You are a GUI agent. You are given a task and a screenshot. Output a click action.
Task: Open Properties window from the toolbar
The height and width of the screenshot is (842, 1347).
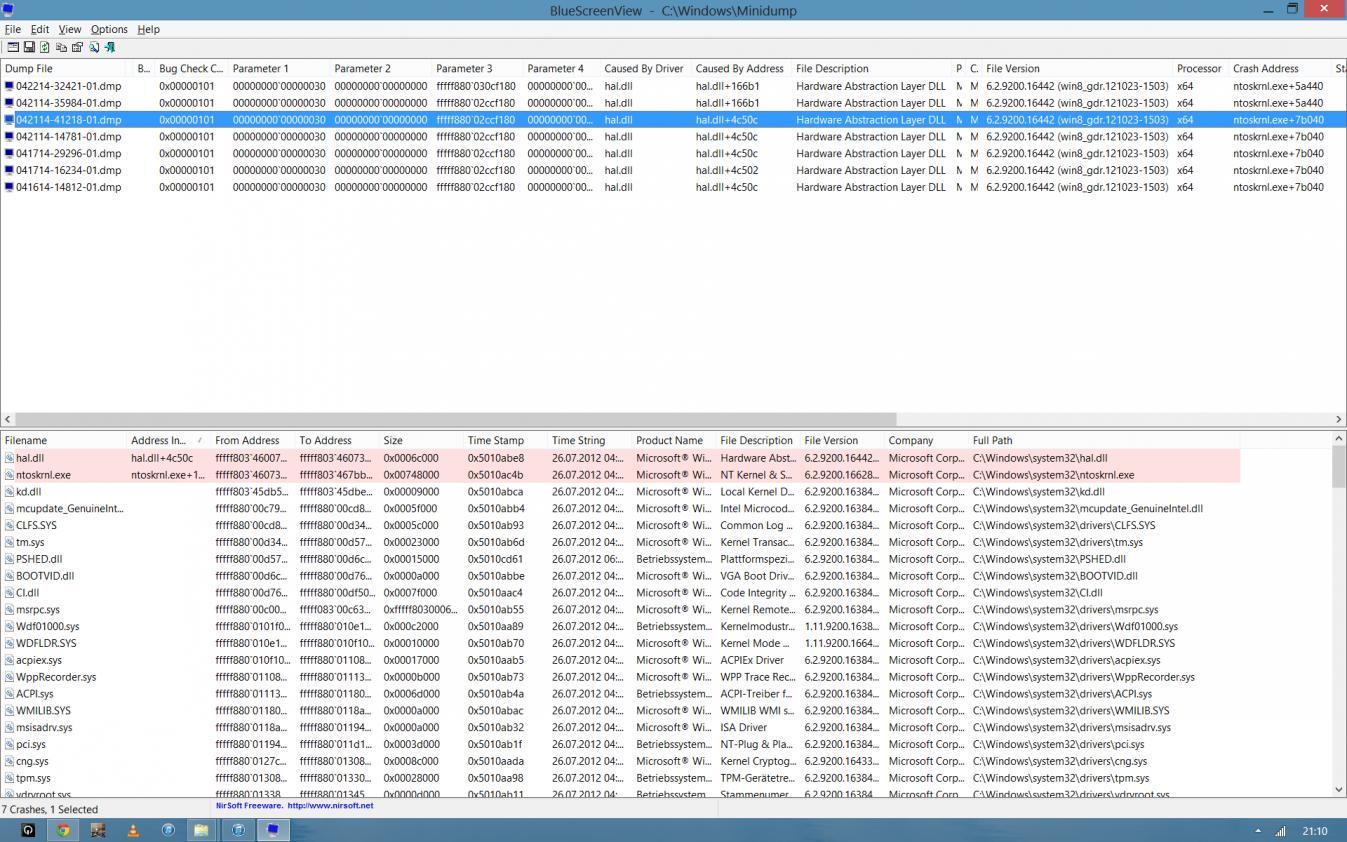click(x=77, y=47)
